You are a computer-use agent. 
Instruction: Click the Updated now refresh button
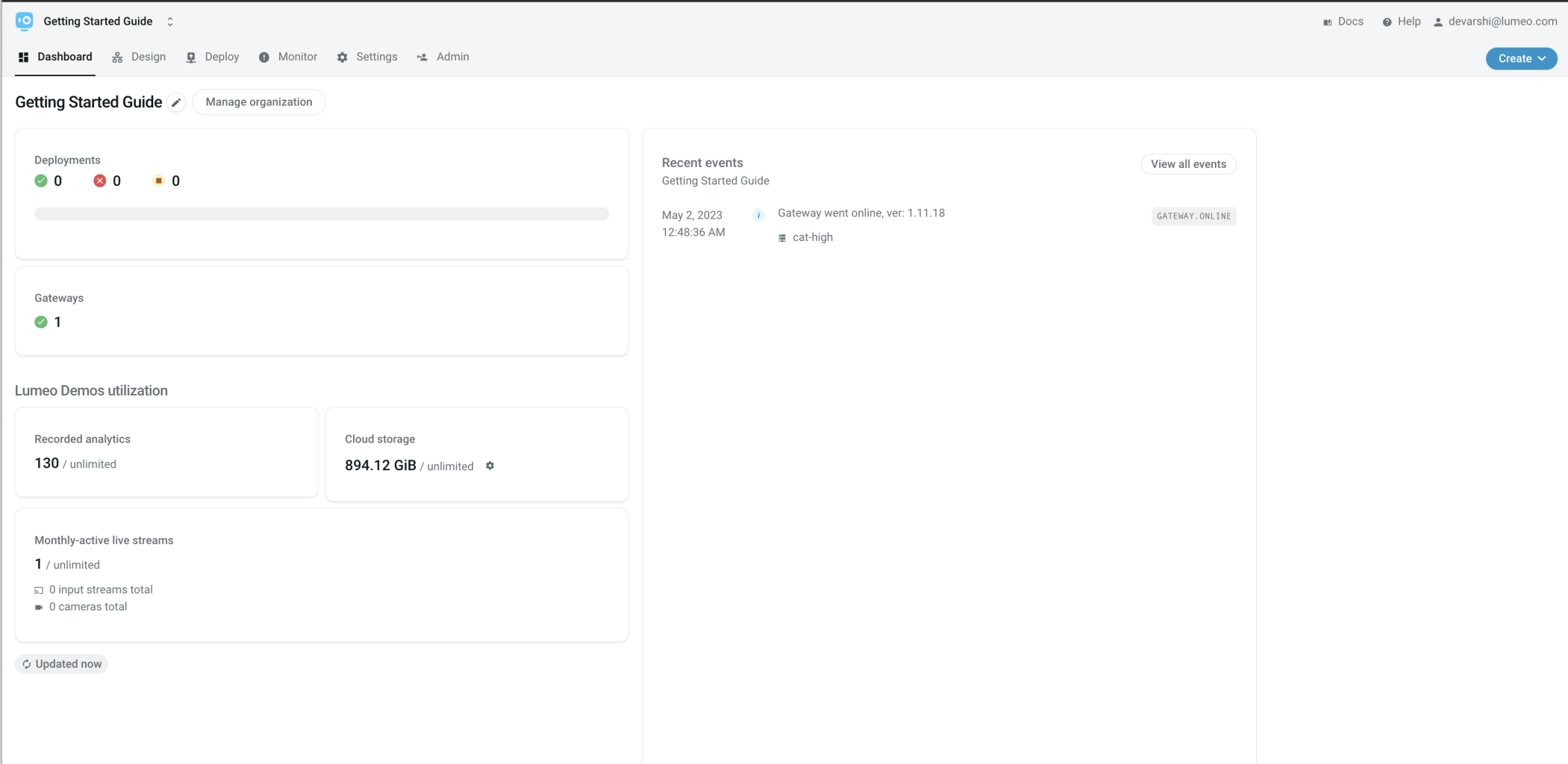(x=62, y=664)
